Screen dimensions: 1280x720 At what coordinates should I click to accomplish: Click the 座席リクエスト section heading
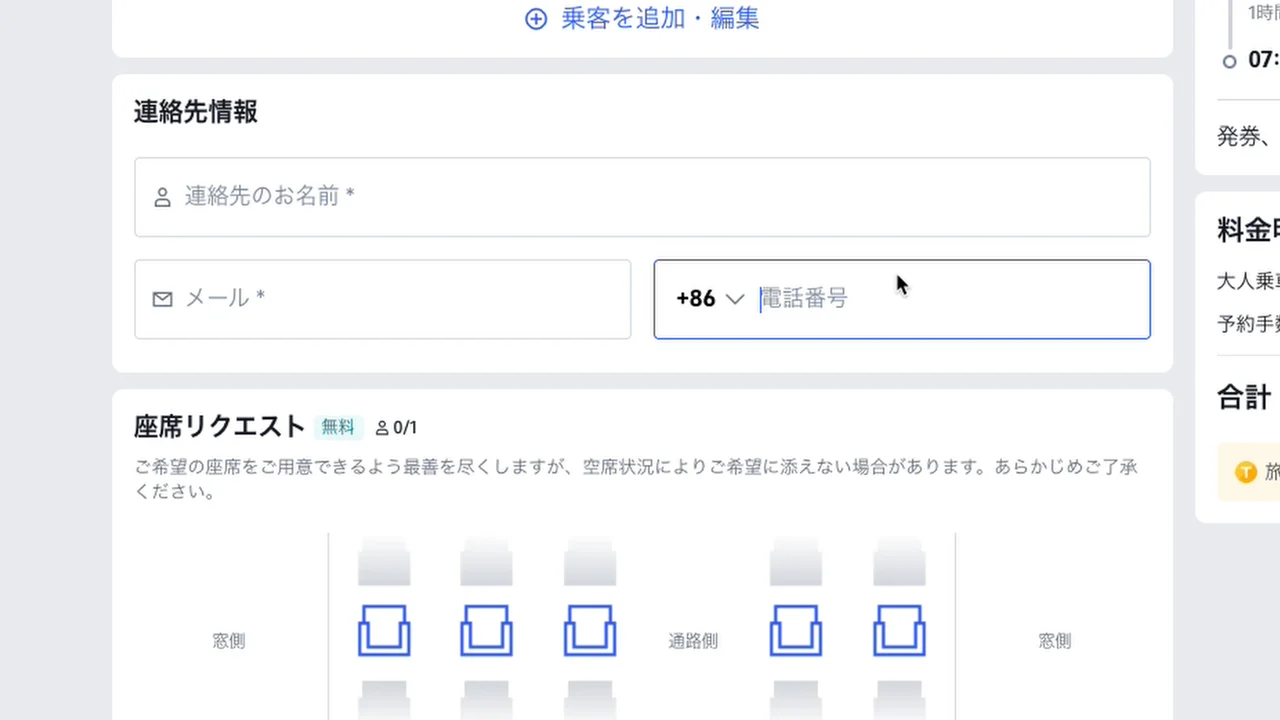tap(219, 426)
